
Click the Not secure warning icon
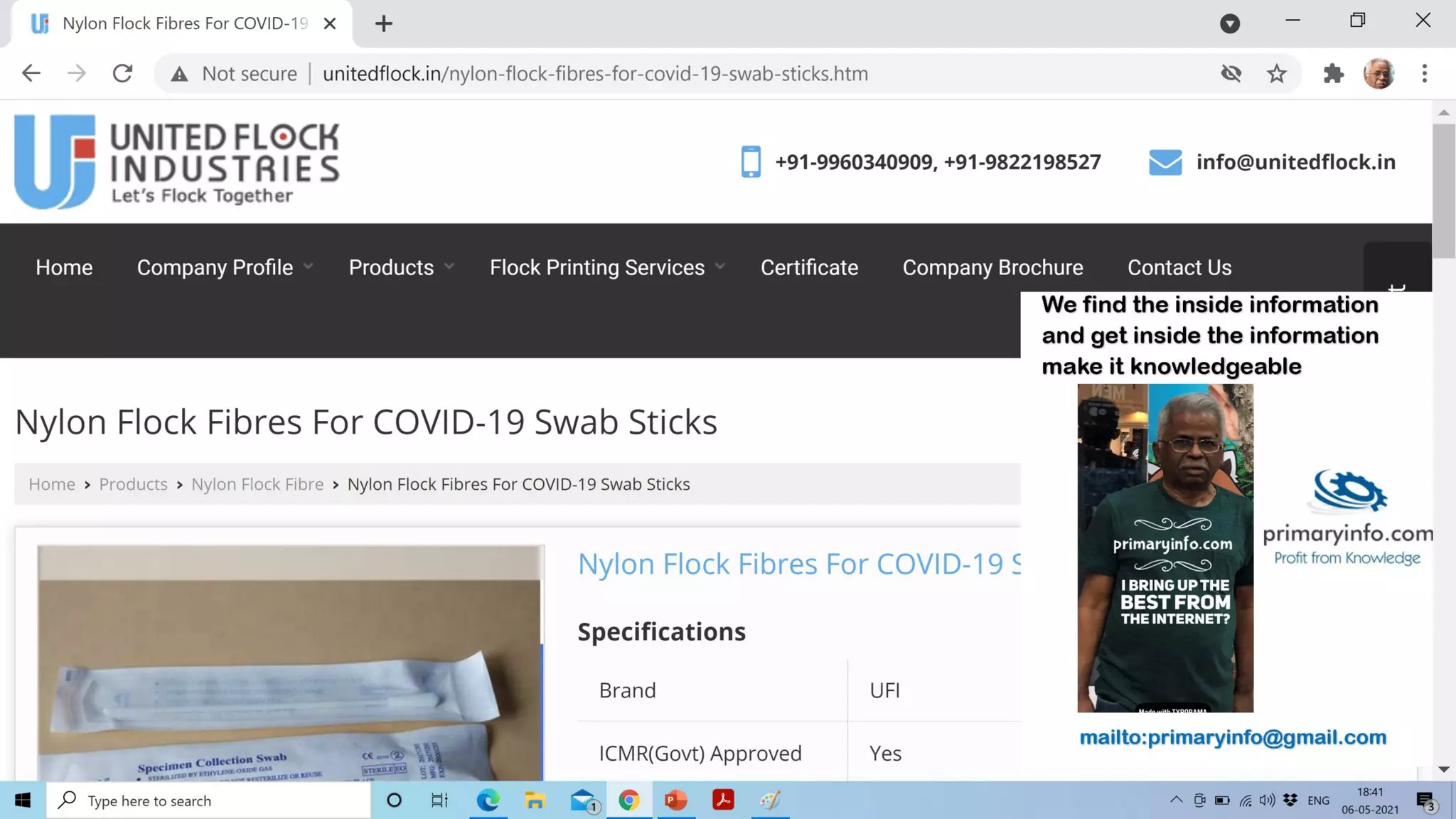point(179,74)
